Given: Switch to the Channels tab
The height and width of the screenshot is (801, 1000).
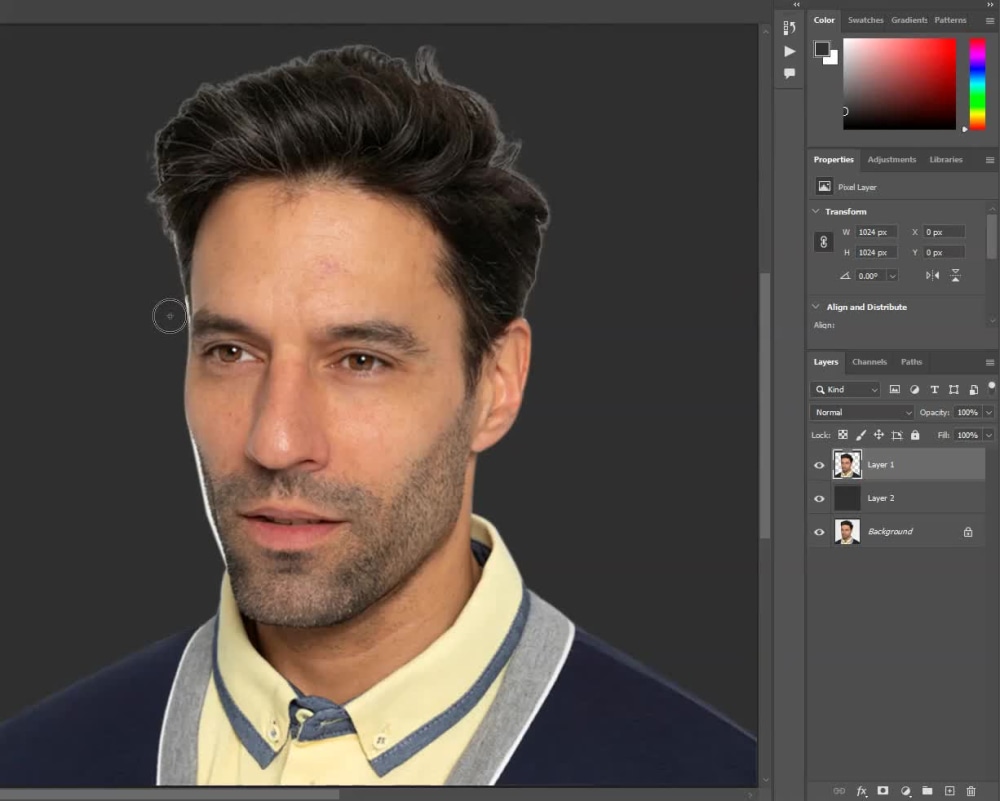Looking at the screenshot, I should (869, 362).
